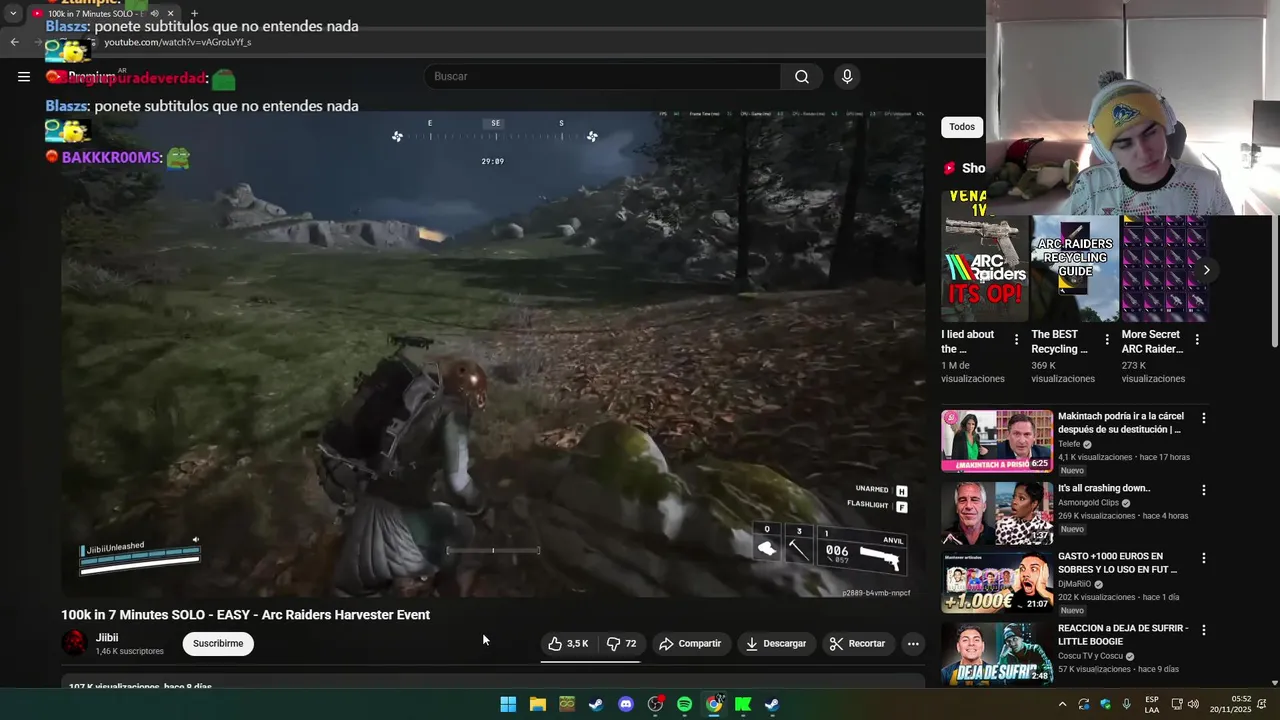Click the Suscribirme button
This screenshot has height=720, width=1280.
point(218,644)
